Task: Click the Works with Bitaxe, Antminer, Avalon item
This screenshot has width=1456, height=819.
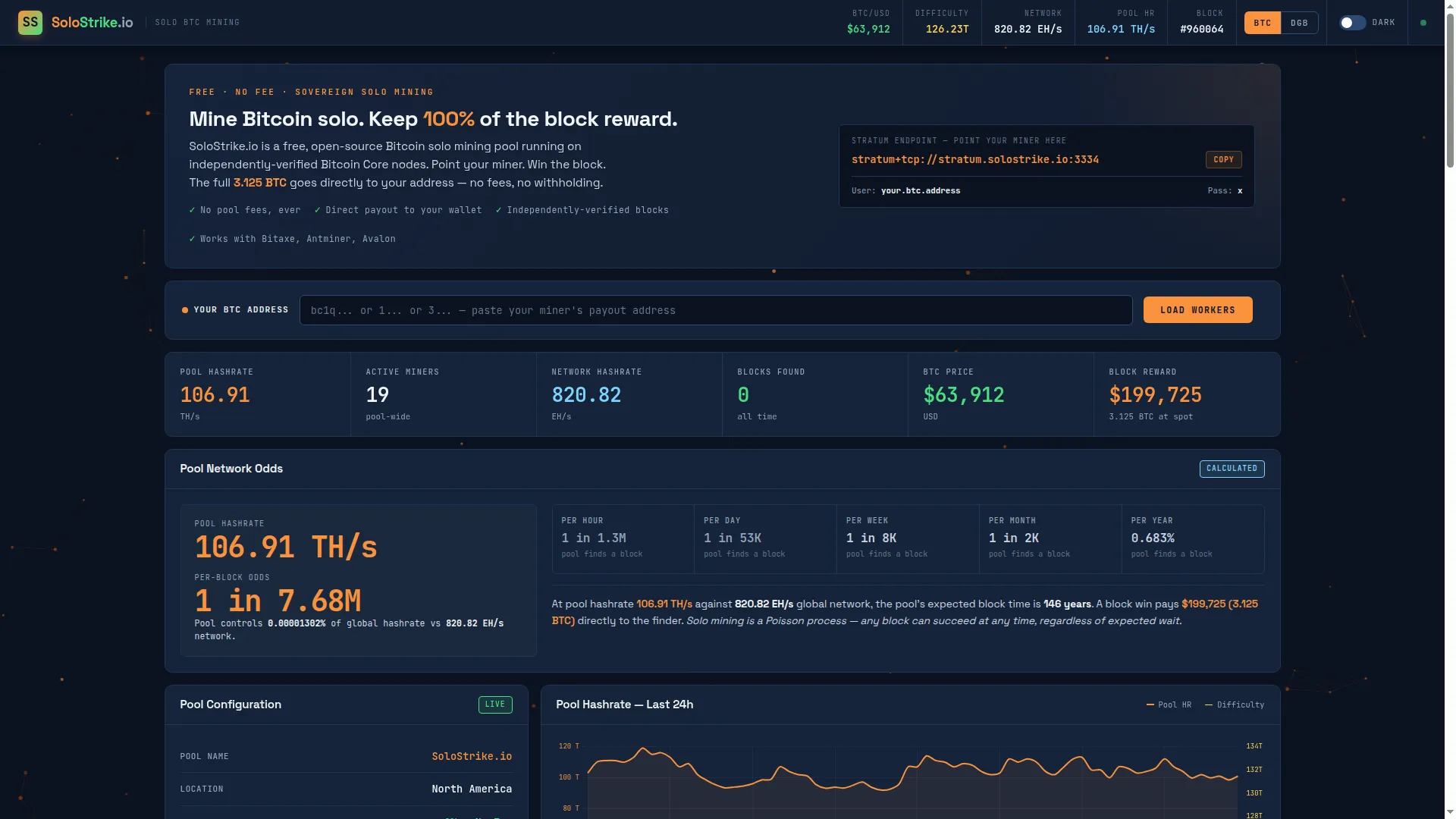Action: [292, 239]
